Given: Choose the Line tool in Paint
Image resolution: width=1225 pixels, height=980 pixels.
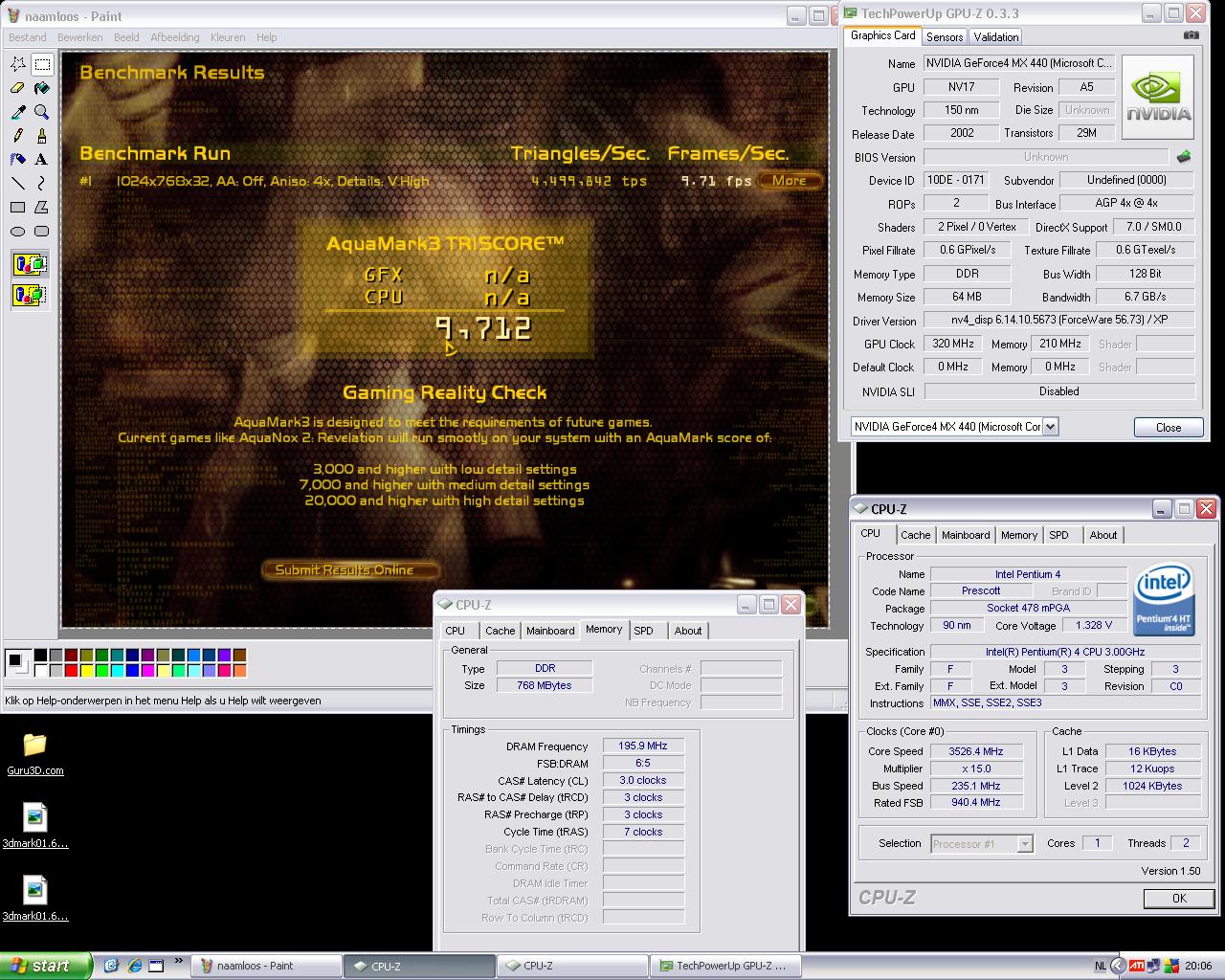Looking at the screenshot, I should pos(18,183).
